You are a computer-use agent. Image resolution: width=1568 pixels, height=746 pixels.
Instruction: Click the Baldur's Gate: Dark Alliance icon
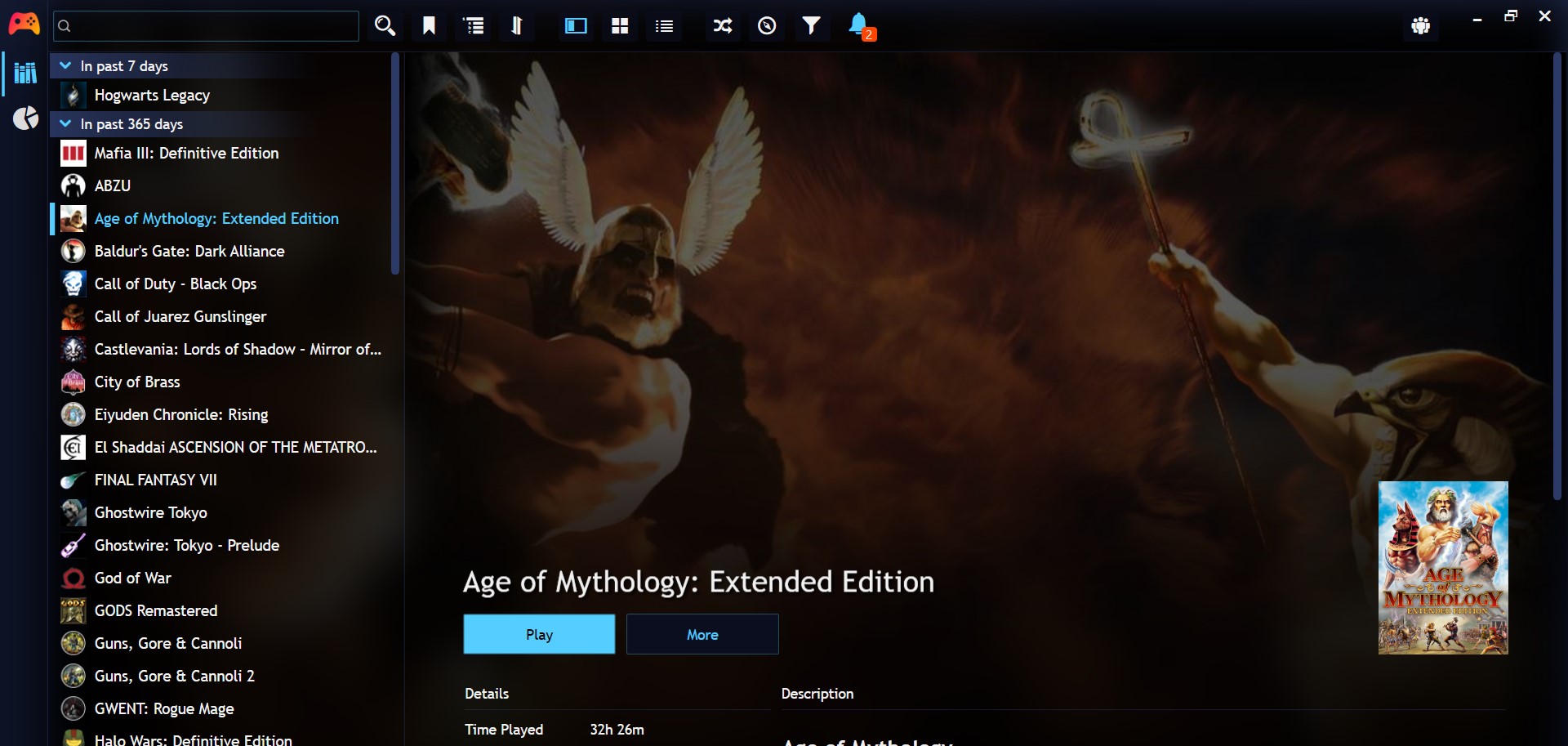[x=73, y=251]
